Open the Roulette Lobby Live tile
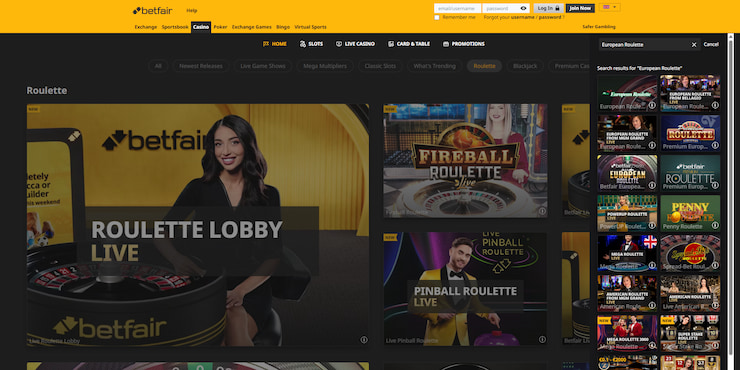 pos(198,225)
